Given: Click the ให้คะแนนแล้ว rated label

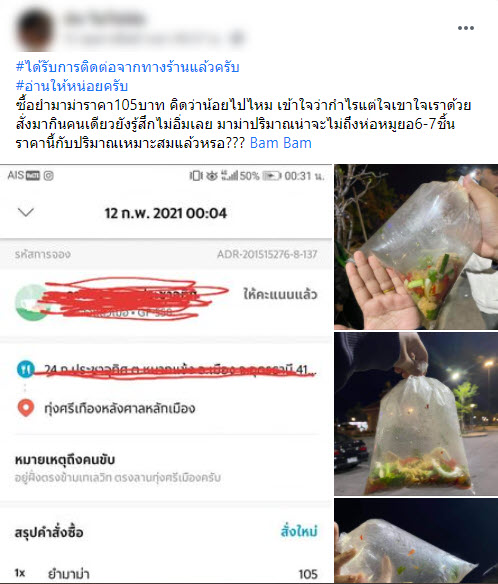Looking at the screenshot, I should click(280, 294).
